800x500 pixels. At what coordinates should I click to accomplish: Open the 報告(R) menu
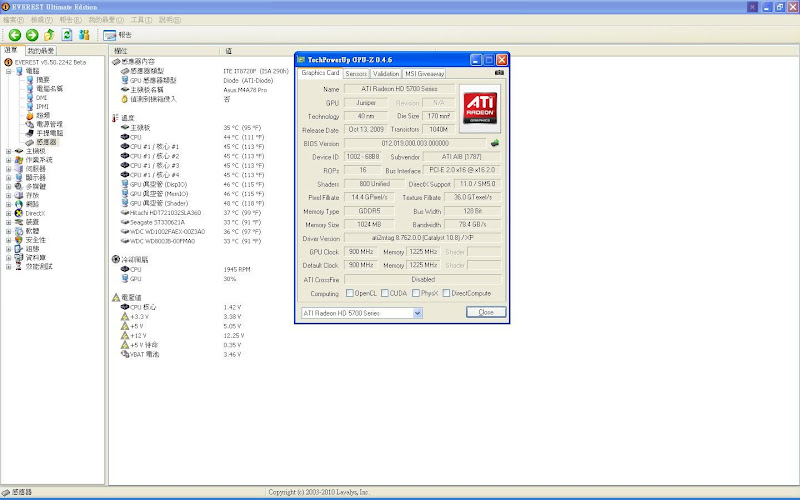70,19
